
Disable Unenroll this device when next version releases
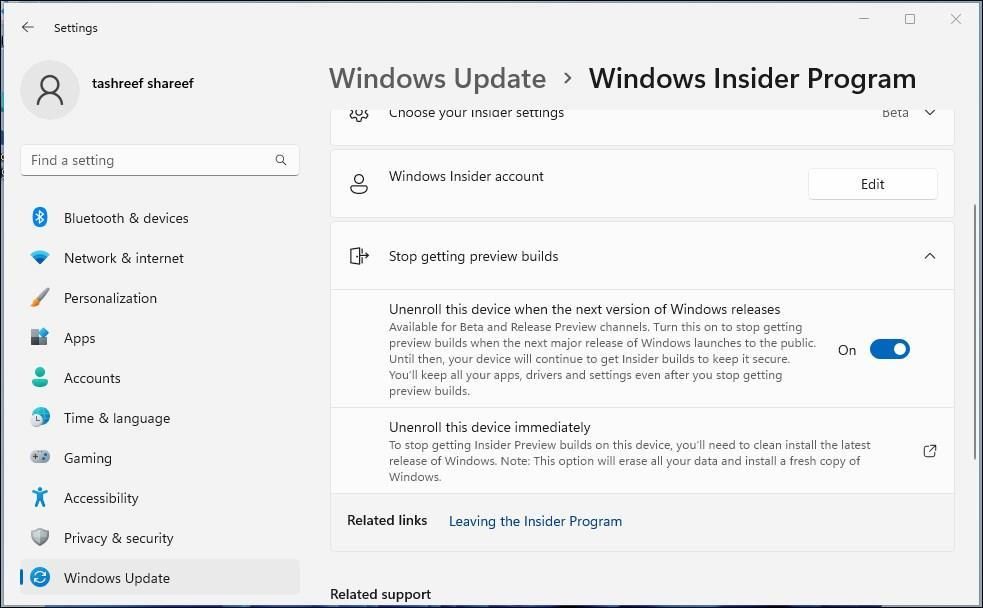pos(890,349)
